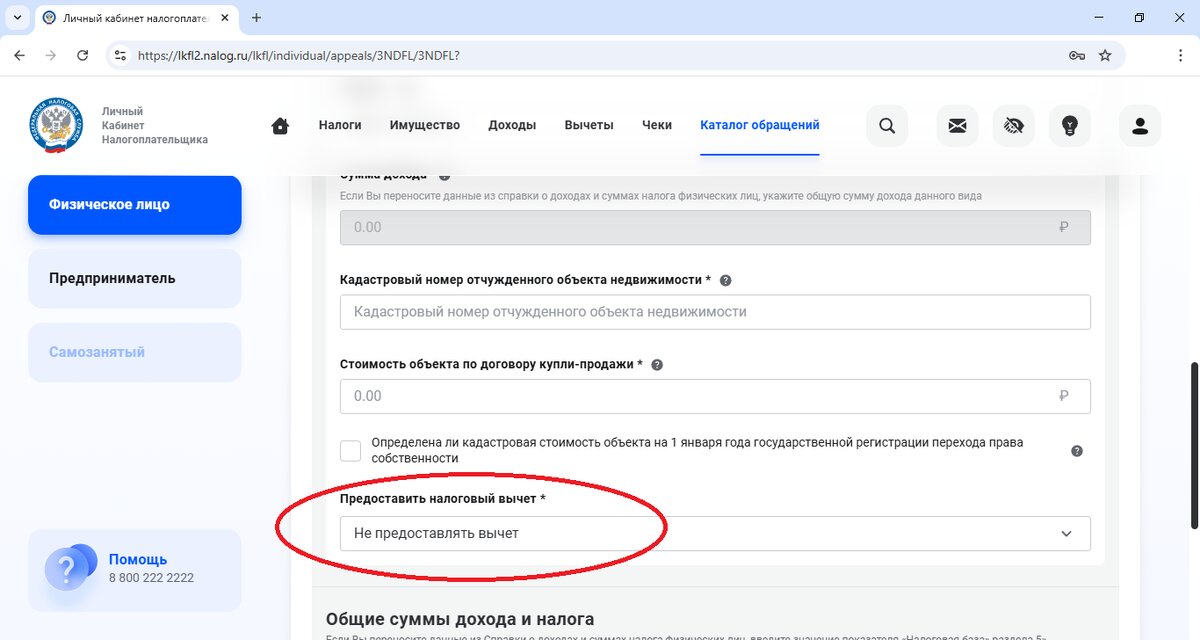Go home using the house icon
The width and height of the screenshot is (1200, 640).
pos(280,125)
